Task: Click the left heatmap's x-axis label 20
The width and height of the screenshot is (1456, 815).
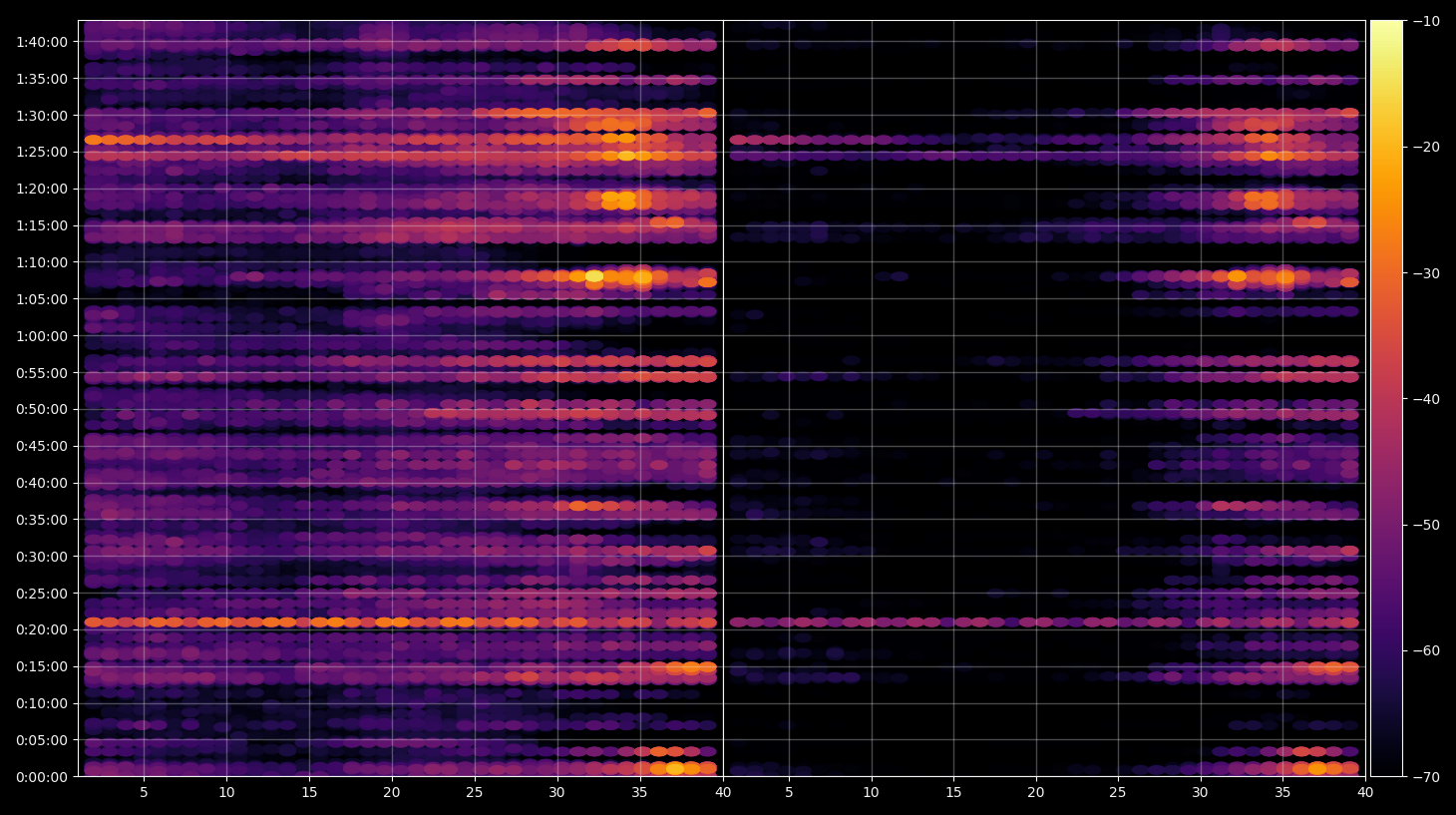Action: pyautogui.click(x=392, y=793)
